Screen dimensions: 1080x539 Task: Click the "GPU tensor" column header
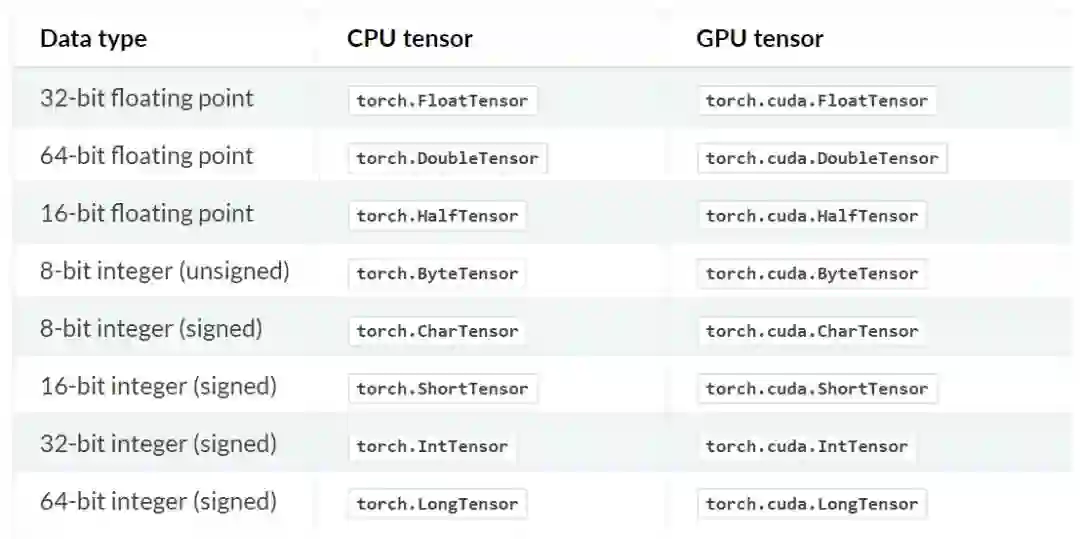point(760,39)
